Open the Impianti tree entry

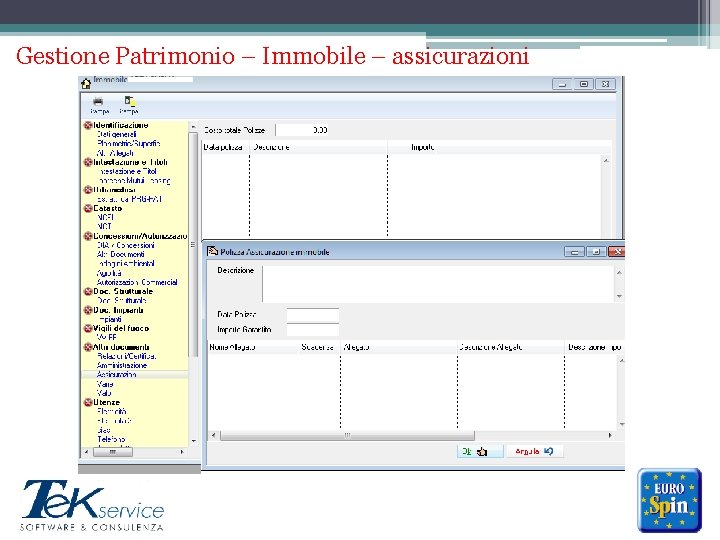pos(110,319)
